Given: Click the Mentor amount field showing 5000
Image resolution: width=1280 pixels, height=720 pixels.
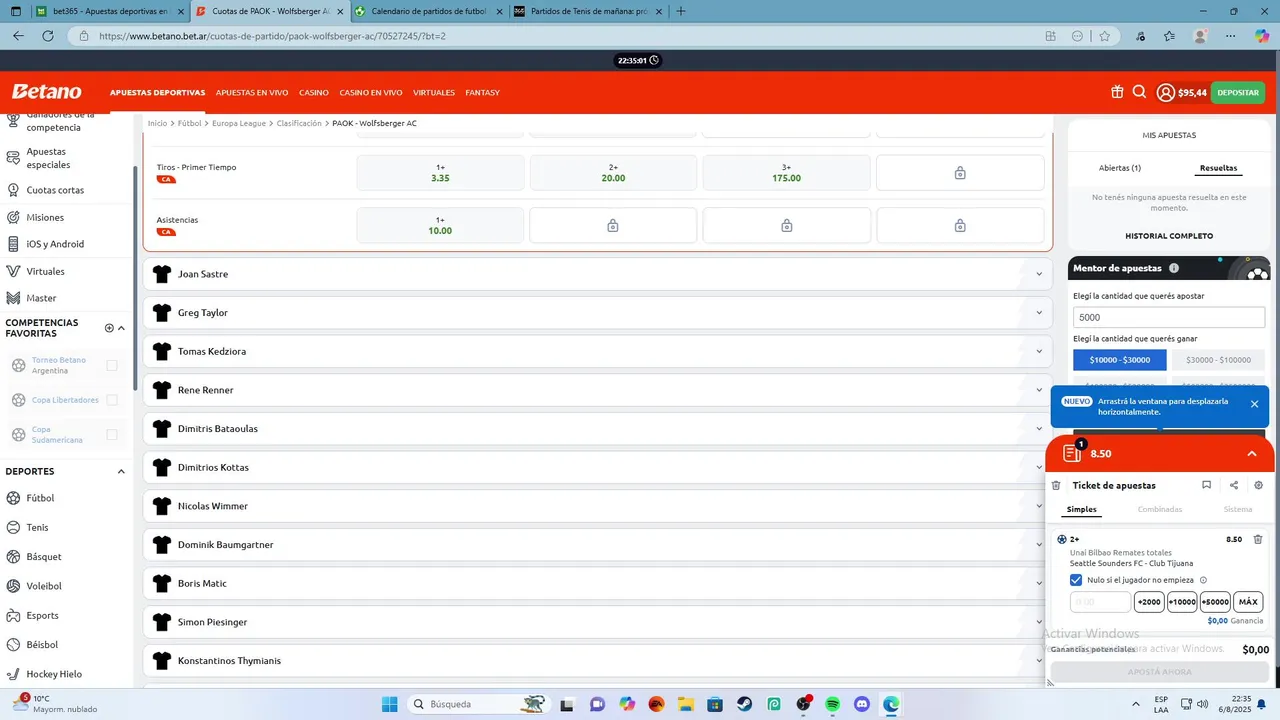Looking at the screenshot, I should (x=1169, y=317).
